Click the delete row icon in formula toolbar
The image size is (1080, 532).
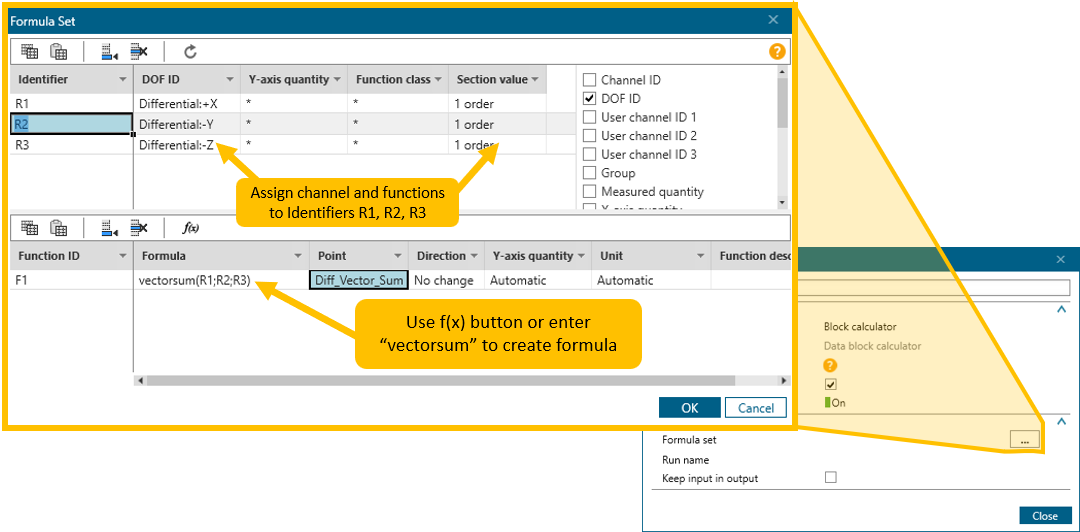click(x=139, y=228)
